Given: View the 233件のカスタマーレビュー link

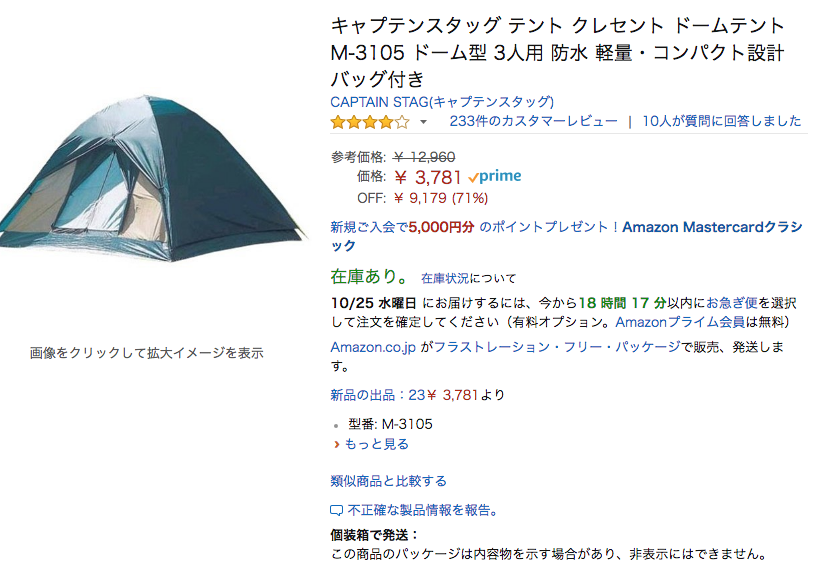Looking at the screenshot, I should click(x=533, y=121).
